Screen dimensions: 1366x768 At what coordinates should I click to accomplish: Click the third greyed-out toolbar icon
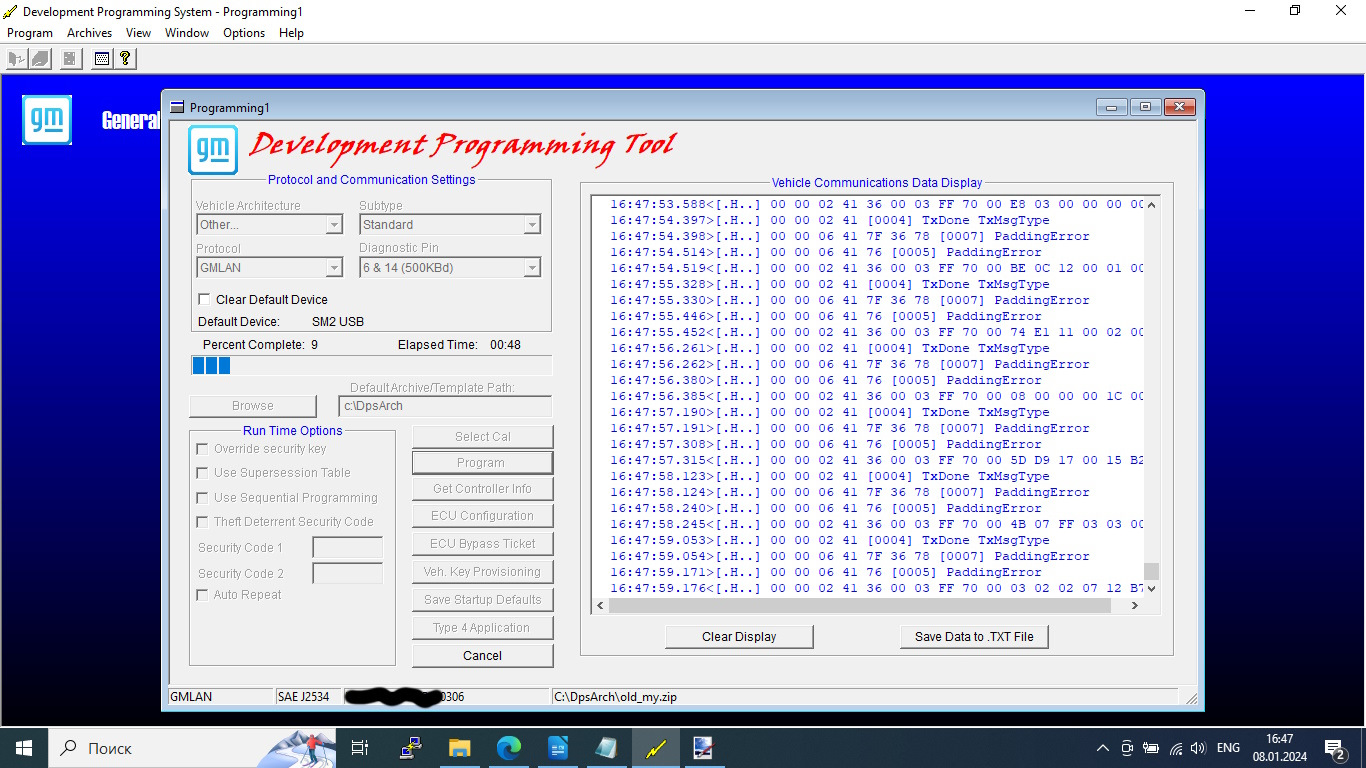tap(69, 59)
